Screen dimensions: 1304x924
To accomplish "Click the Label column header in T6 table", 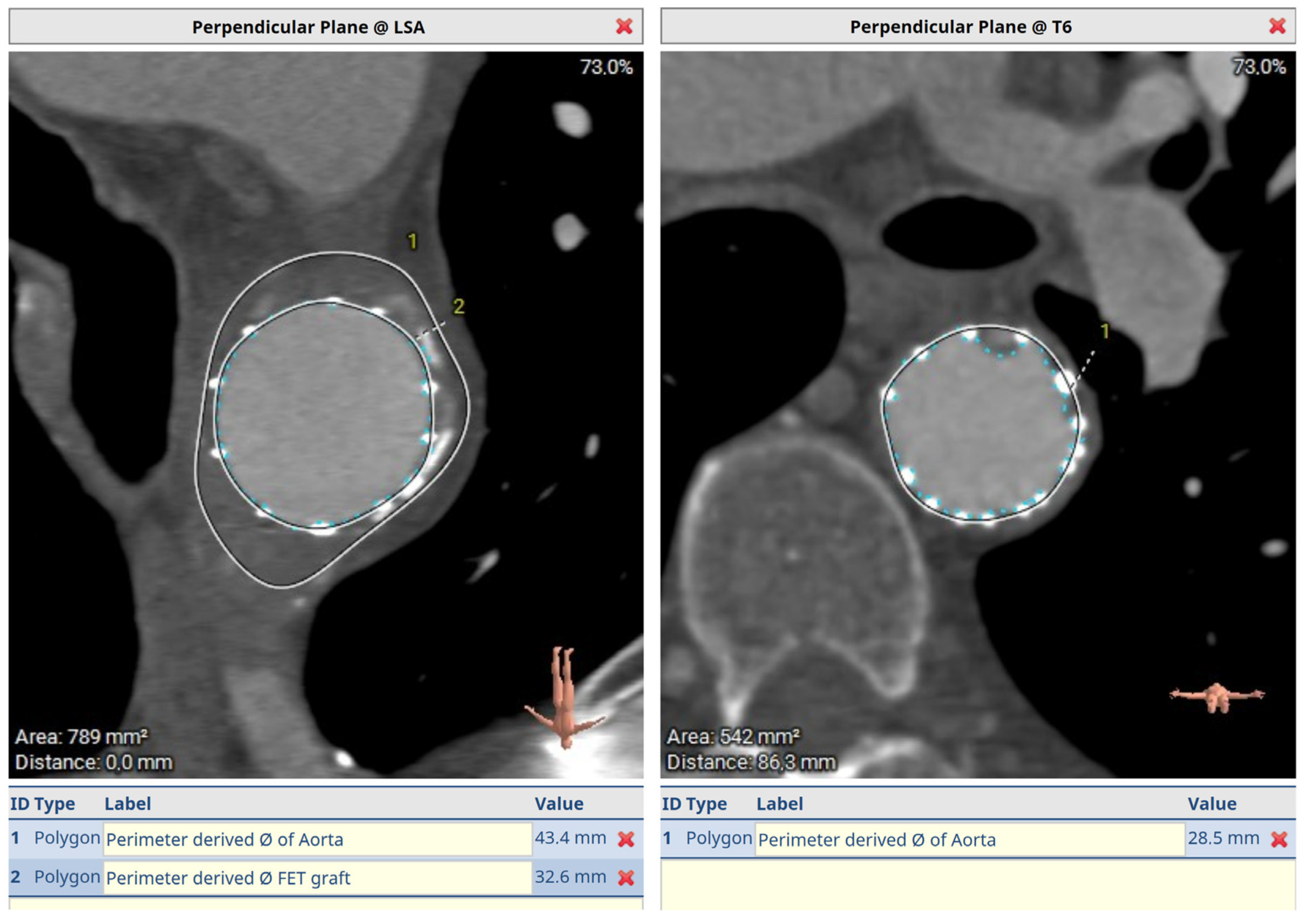I will pos(779,803).
